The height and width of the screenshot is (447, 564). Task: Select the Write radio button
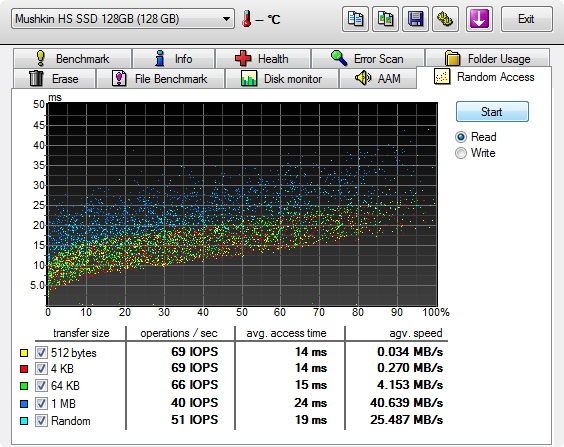click(x=461, y=153)
